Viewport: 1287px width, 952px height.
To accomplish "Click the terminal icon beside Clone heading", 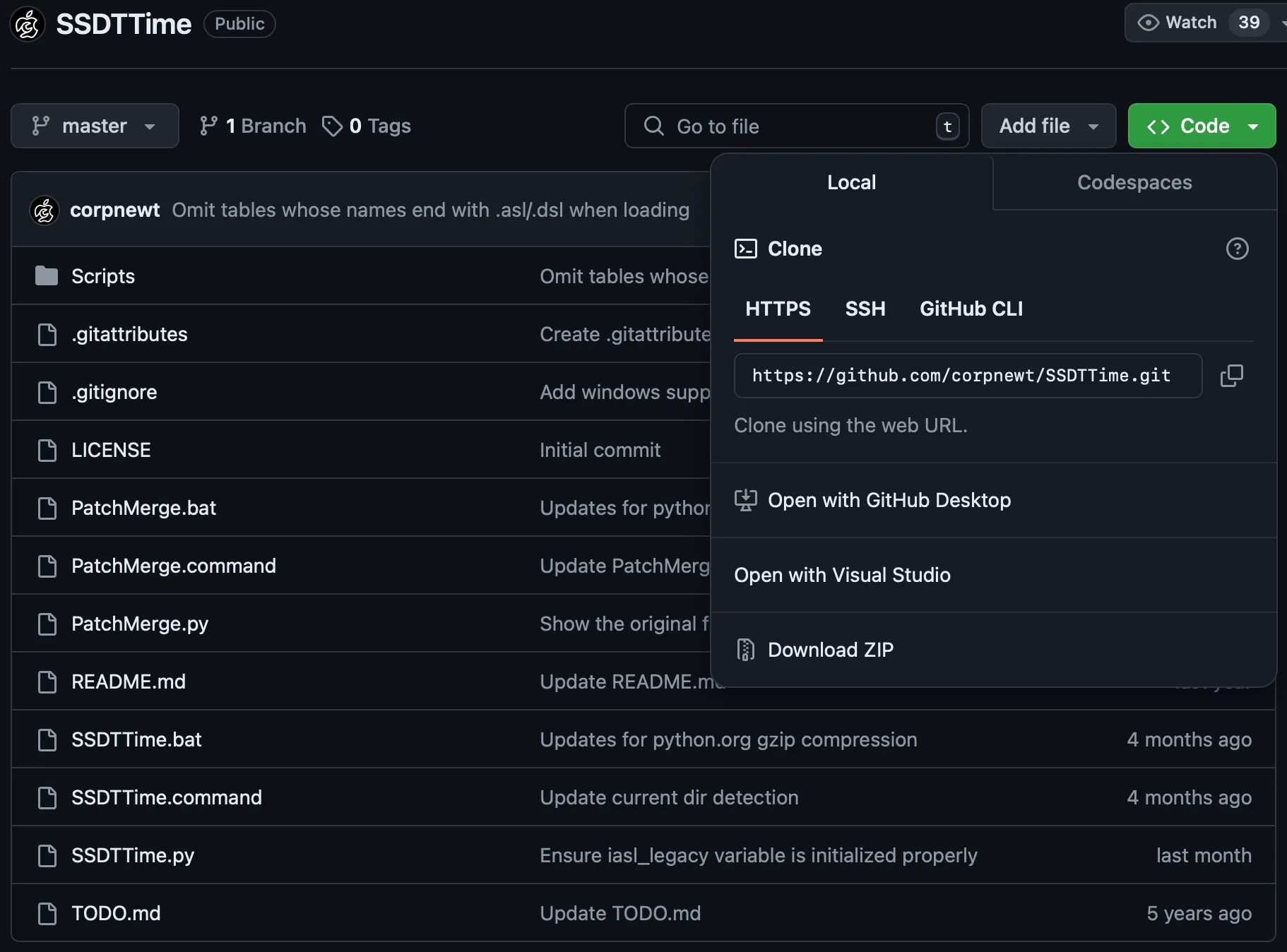I will [746, 249].
